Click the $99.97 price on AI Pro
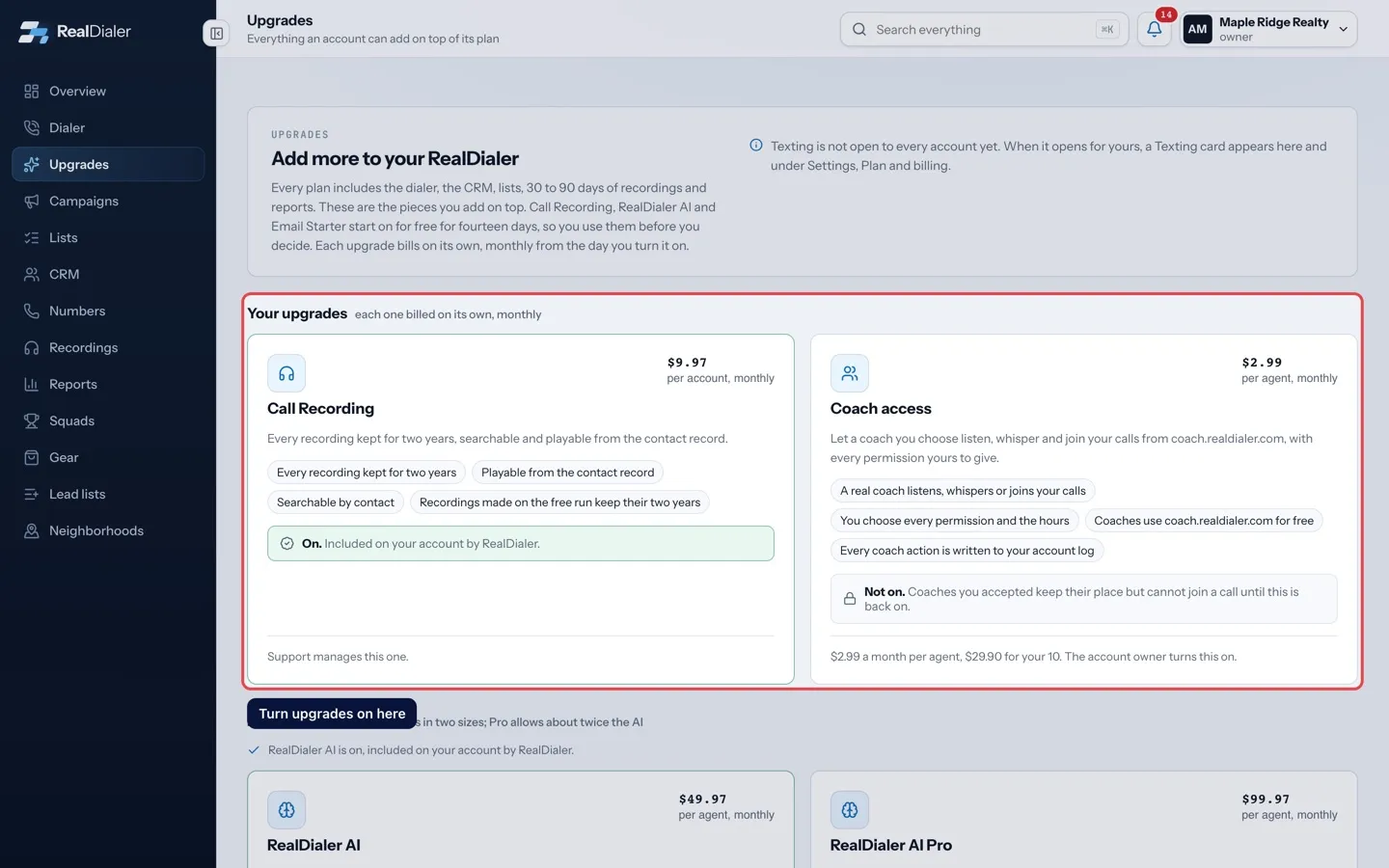The width and height of the screenshot is (1389, 868). point(1266,800)
